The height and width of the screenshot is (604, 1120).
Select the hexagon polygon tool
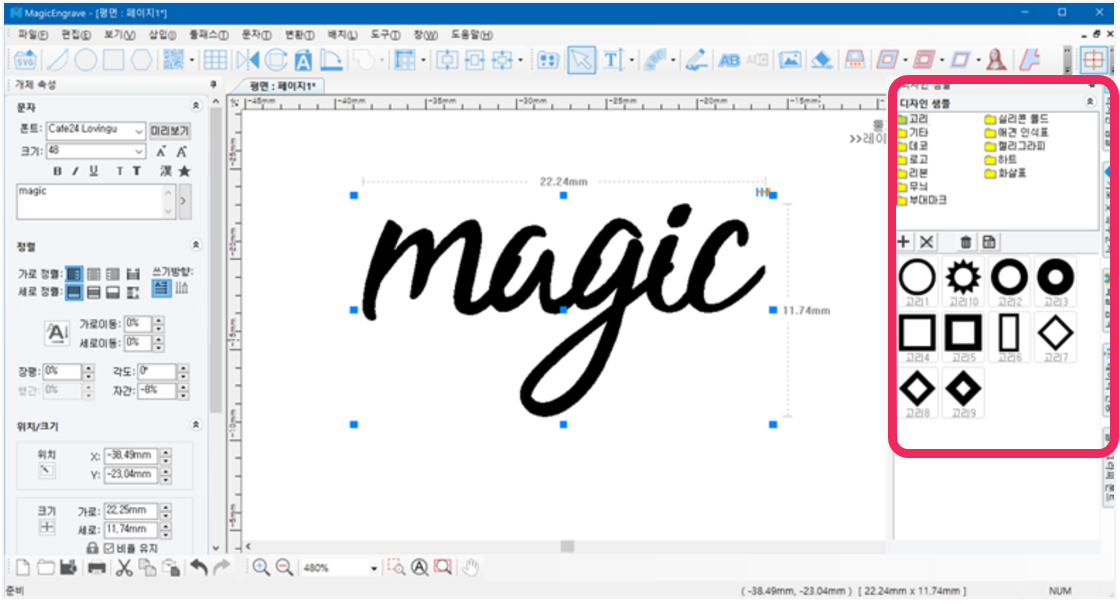coord(141,60)
